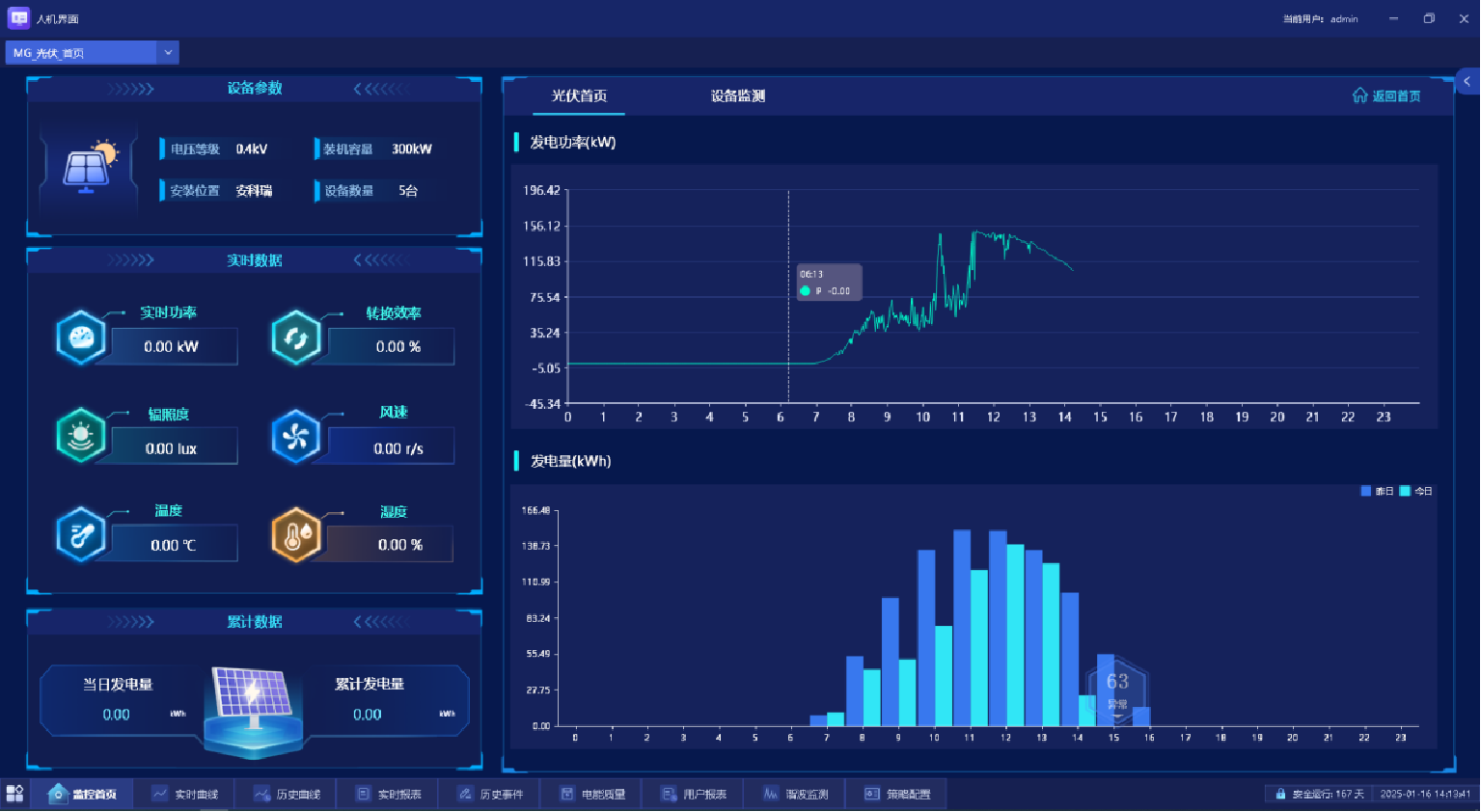Screen dimensions: 1481x812
Task: Click the 电压等级 0.4kV value
Action: coord(252,149)
